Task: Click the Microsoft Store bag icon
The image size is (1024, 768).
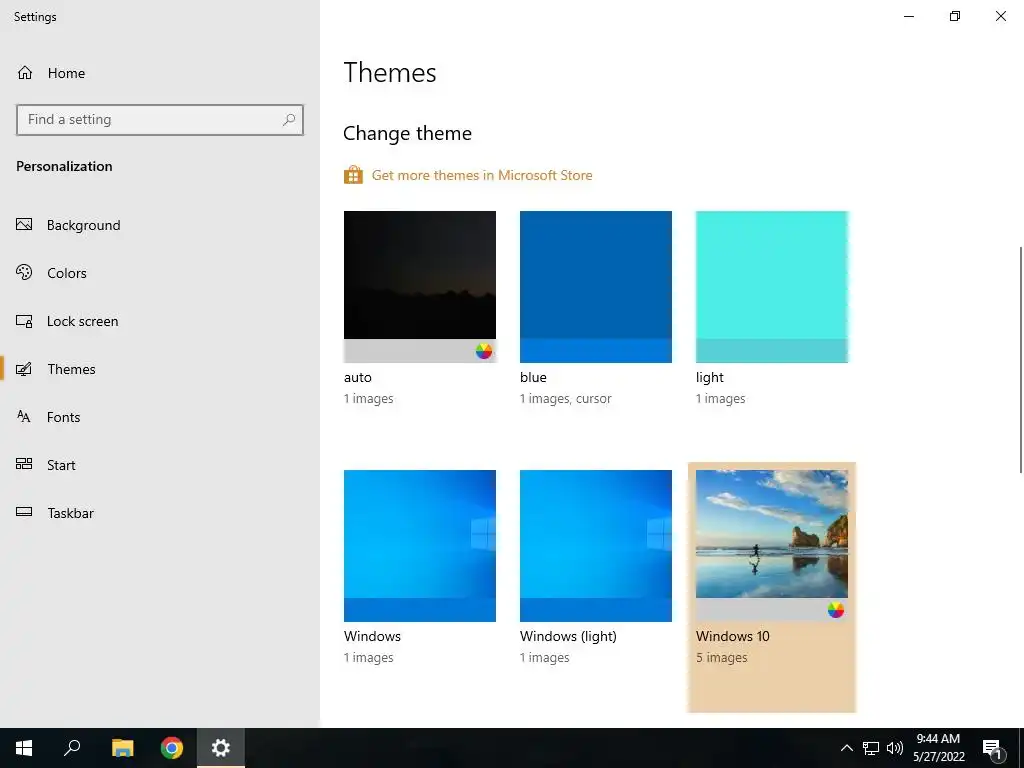Action: 353,175
